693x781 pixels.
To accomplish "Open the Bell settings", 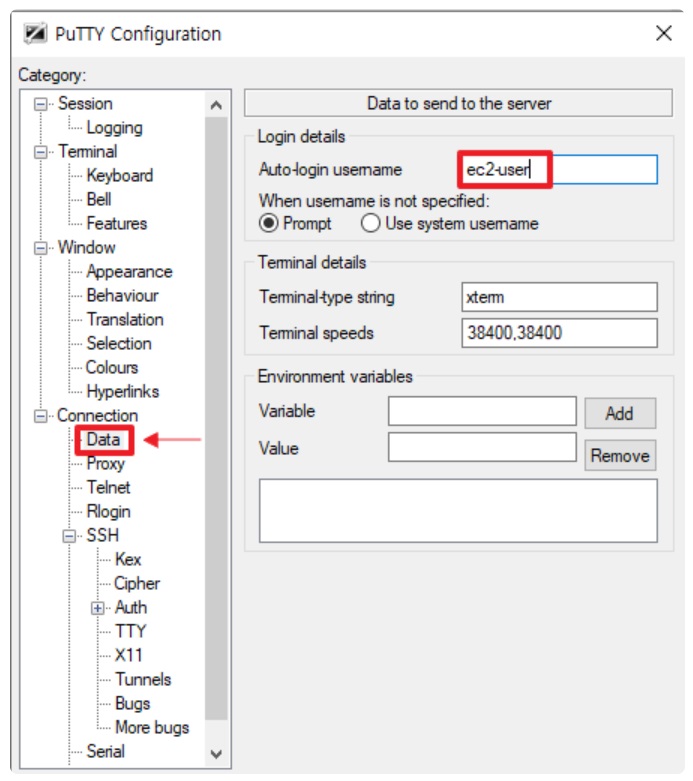I will coord(99,199).
